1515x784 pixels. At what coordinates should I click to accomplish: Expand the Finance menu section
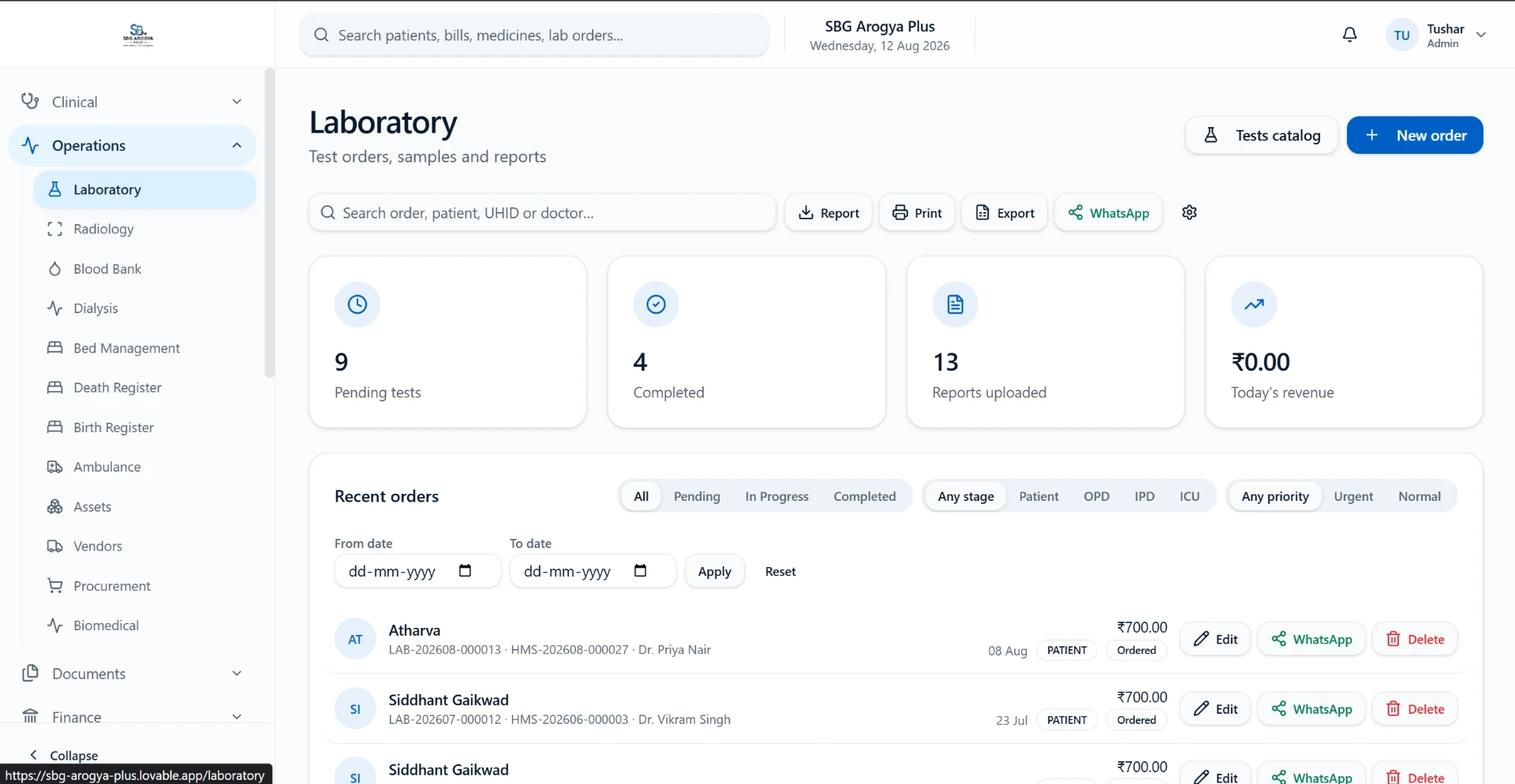click(x=132, y=715)
